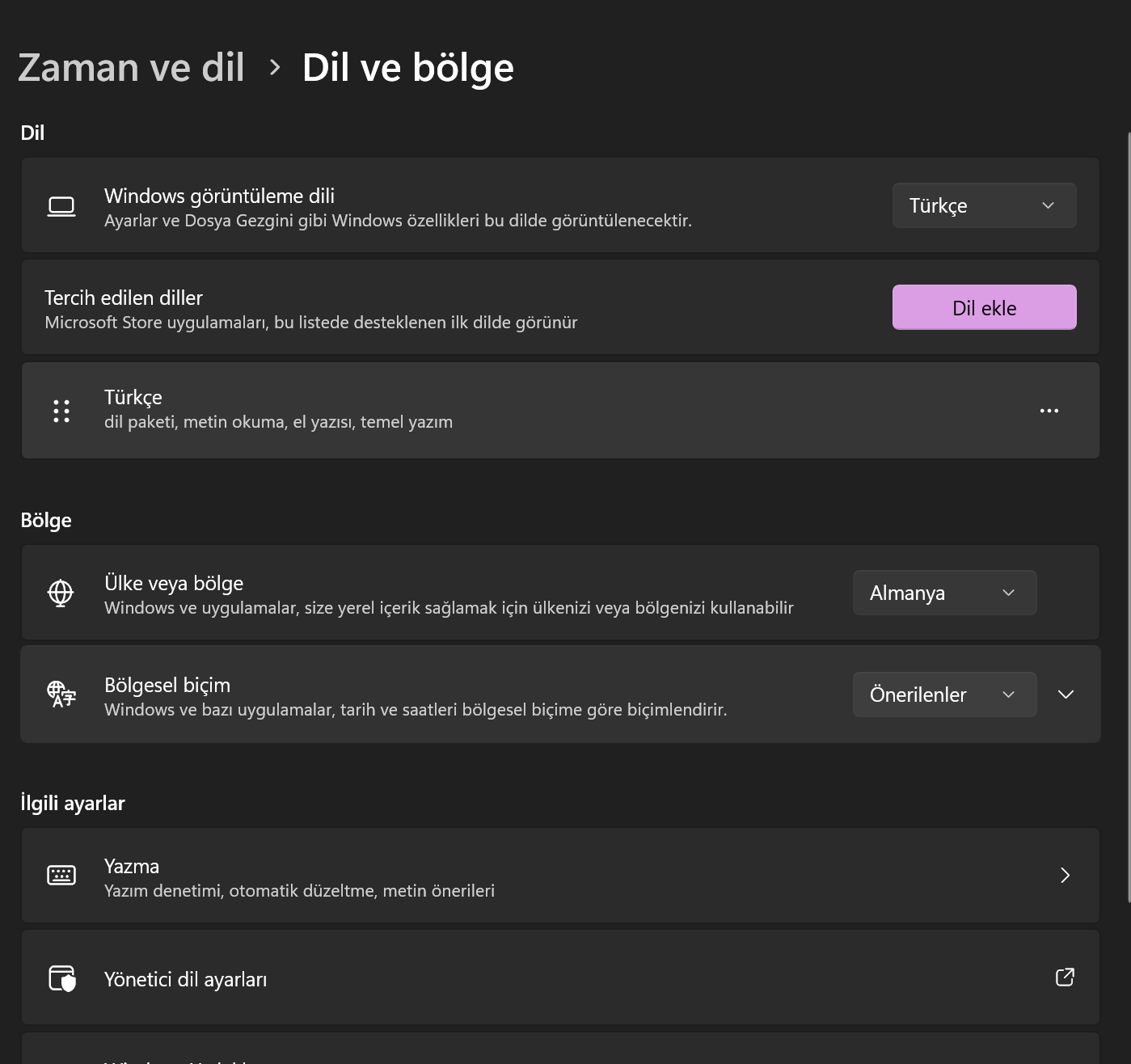Click the chevron arrow on Yazma row
Viewport: 1131px width, 1064px height.
1065,876
